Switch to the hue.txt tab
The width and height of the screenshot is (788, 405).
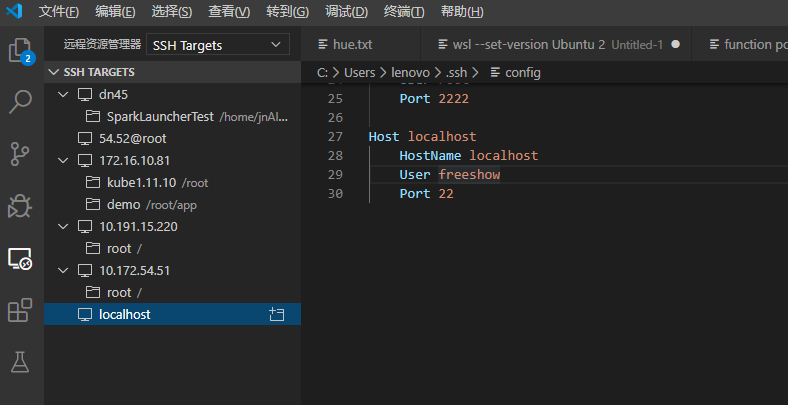(351, 45)
